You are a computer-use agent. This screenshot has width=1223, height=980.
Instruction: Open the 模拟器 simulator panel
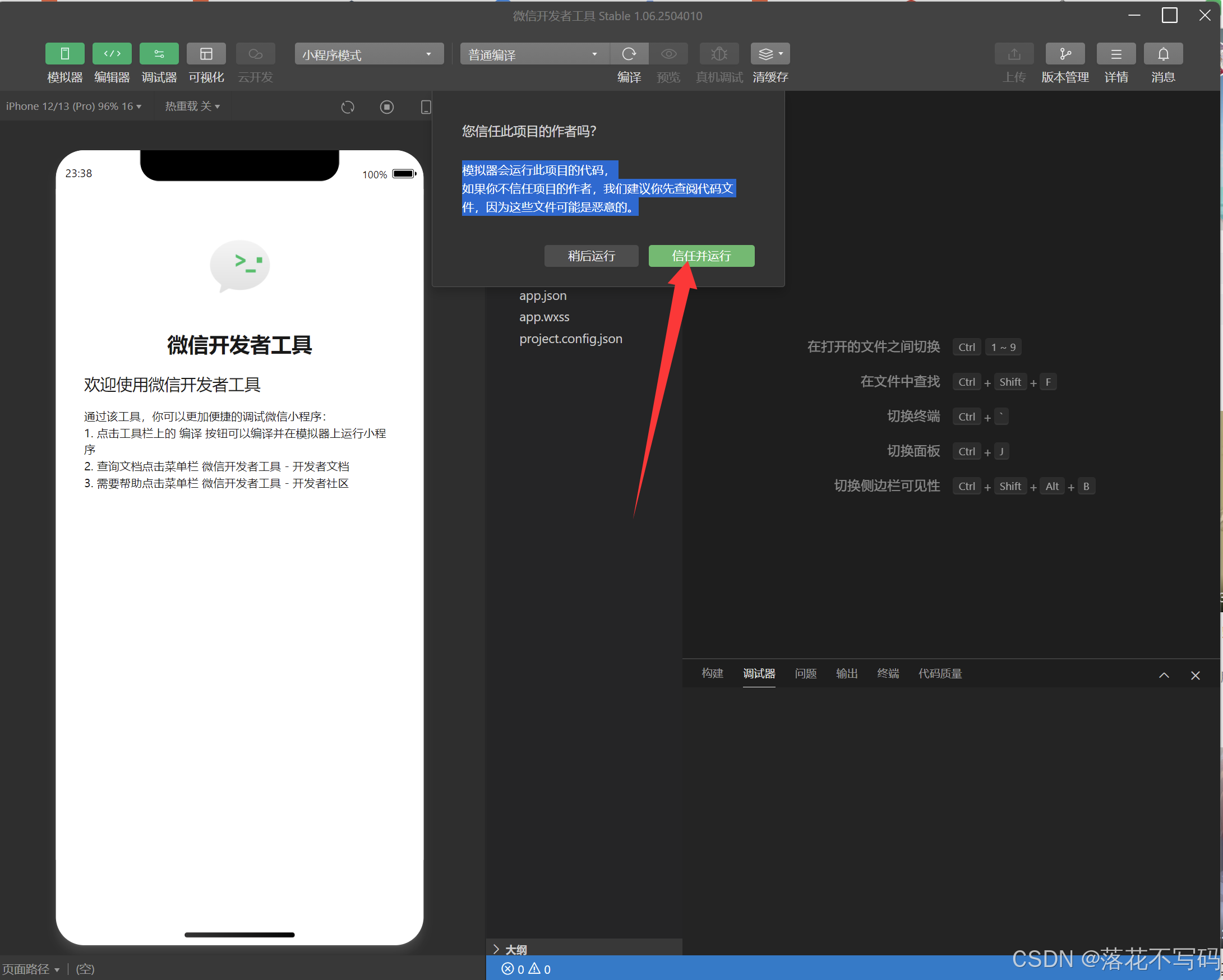pyautogui.click(x=64, y=62)
